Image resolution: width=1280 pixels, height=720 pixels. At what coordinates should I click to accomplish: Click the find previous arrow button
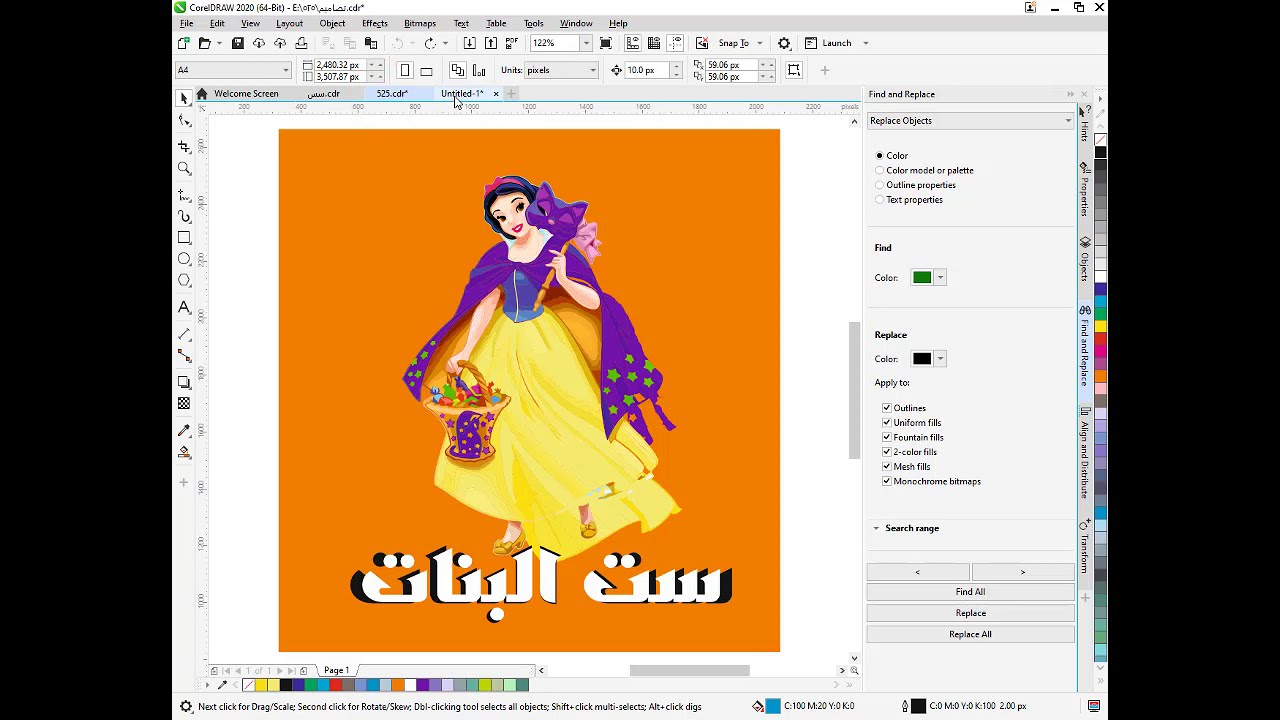tap(918, 572)
